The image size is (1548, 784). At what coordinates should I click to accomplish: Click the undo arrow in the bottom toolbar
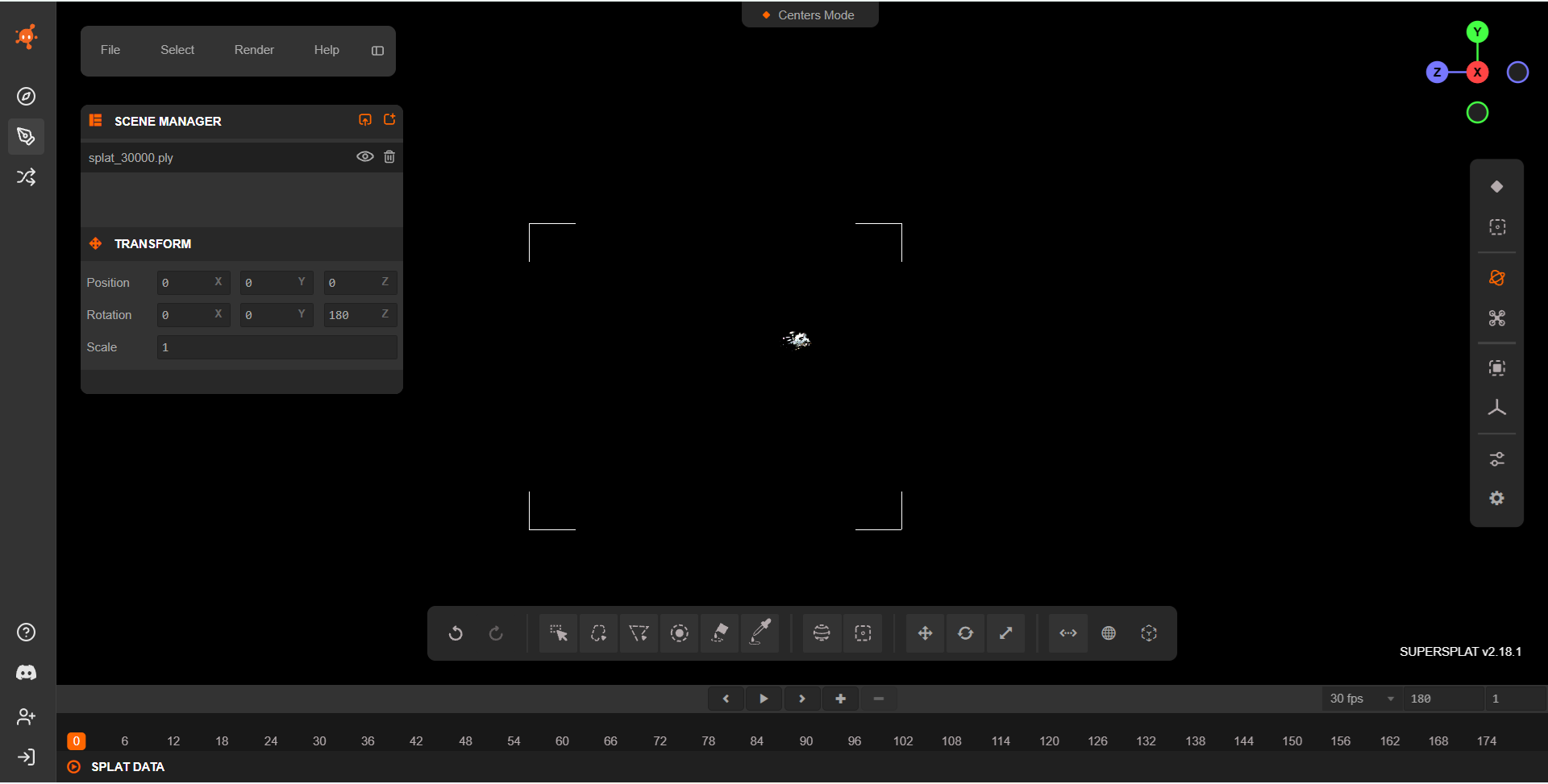tap(456, 633)
